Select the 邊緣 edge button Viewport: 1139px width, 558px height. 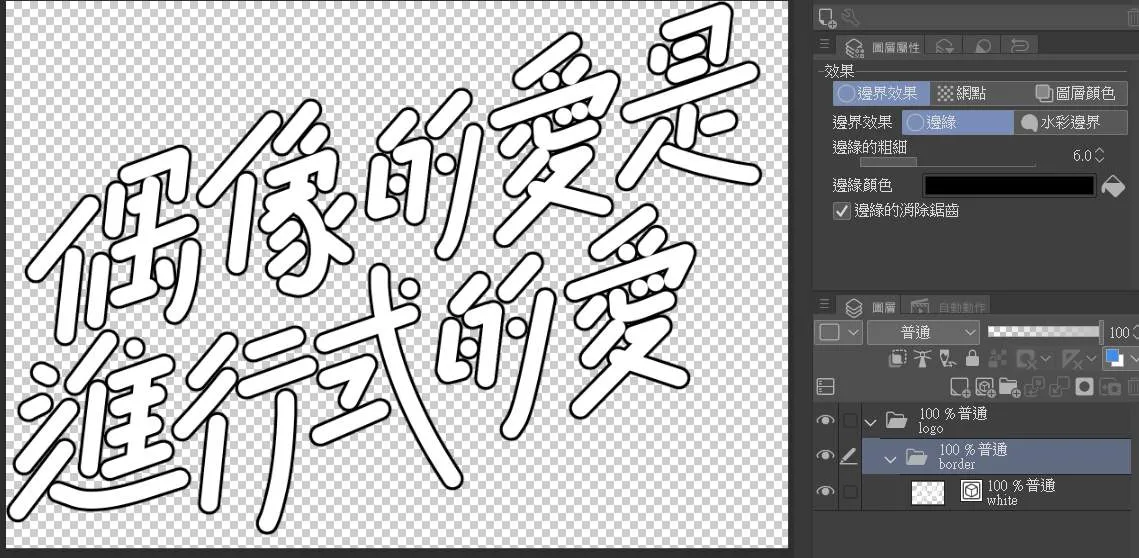pos(958,123)
